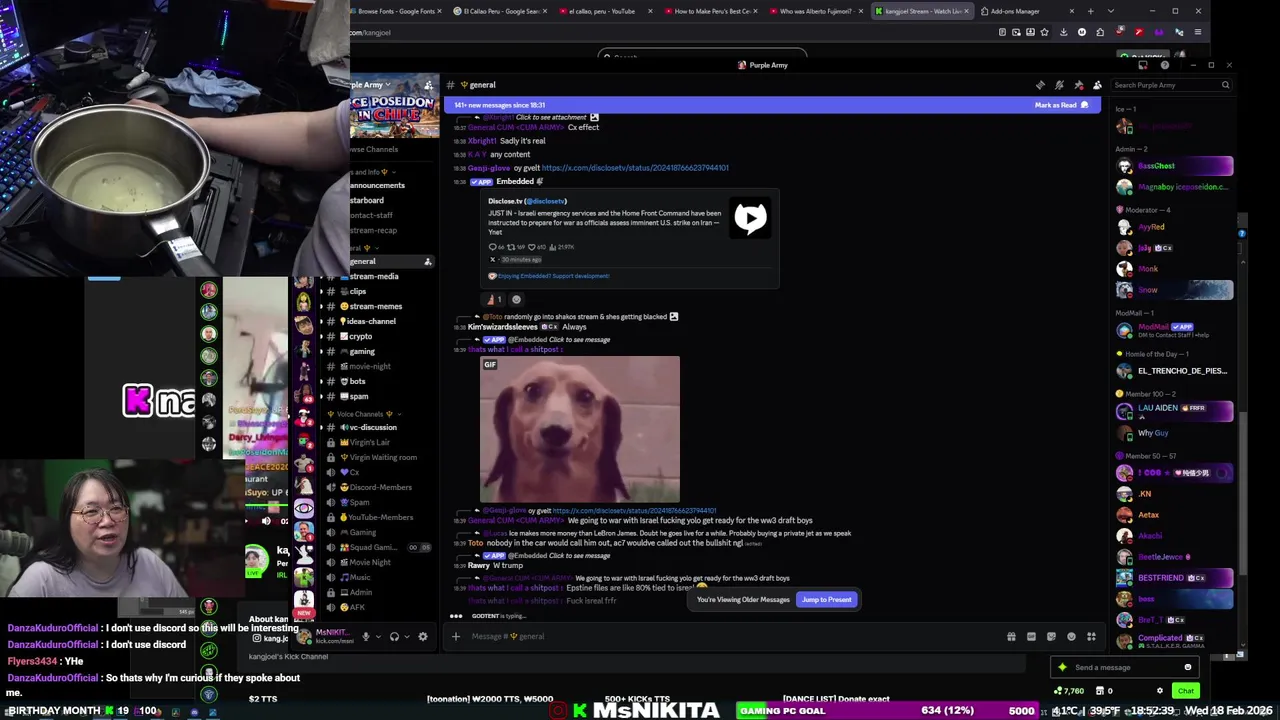The image size is (1280, 720).
Task: Open BassChest profile in member list
Action: pos(1174,166)
